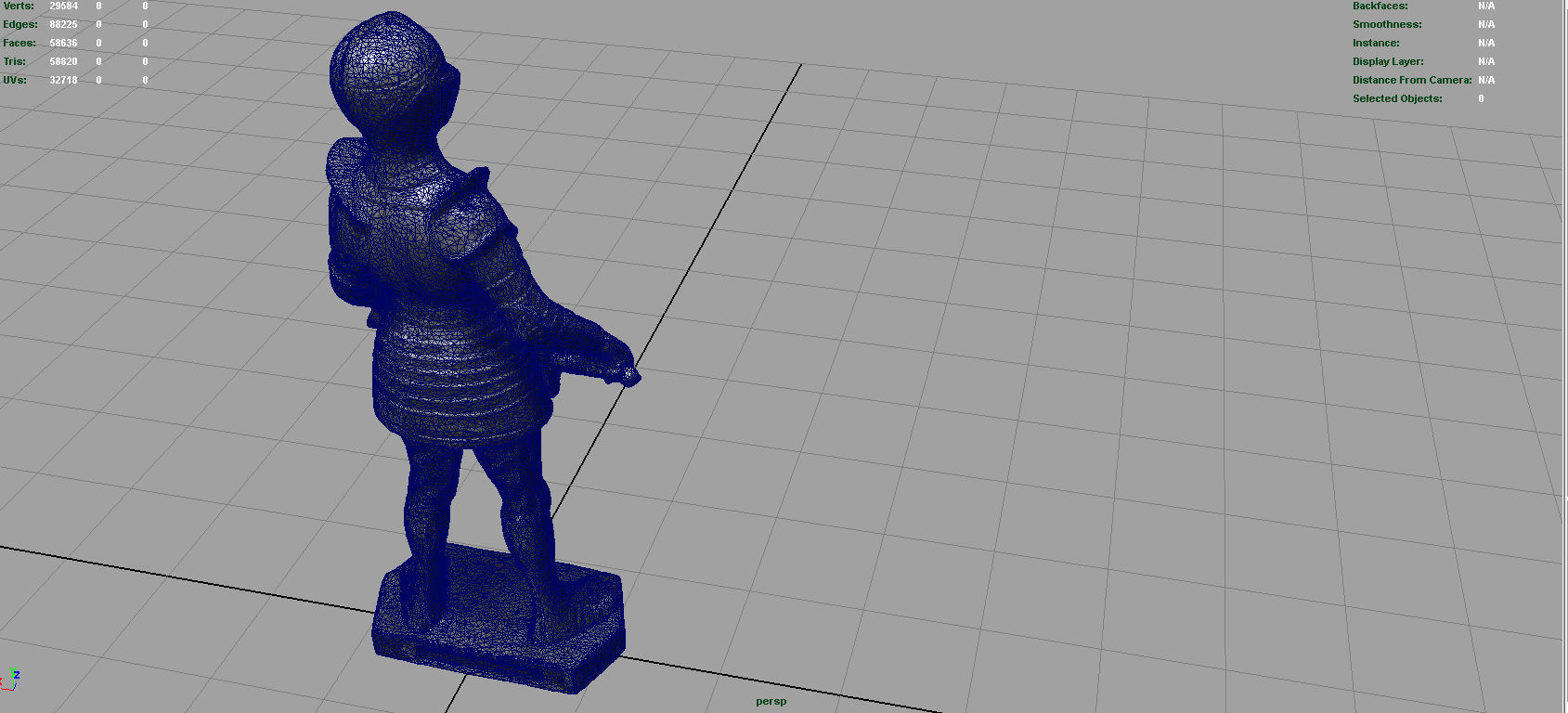This screenshot has height=713, width=1568.
Task: Click the Selected Objects: label
Action: 1397,98
